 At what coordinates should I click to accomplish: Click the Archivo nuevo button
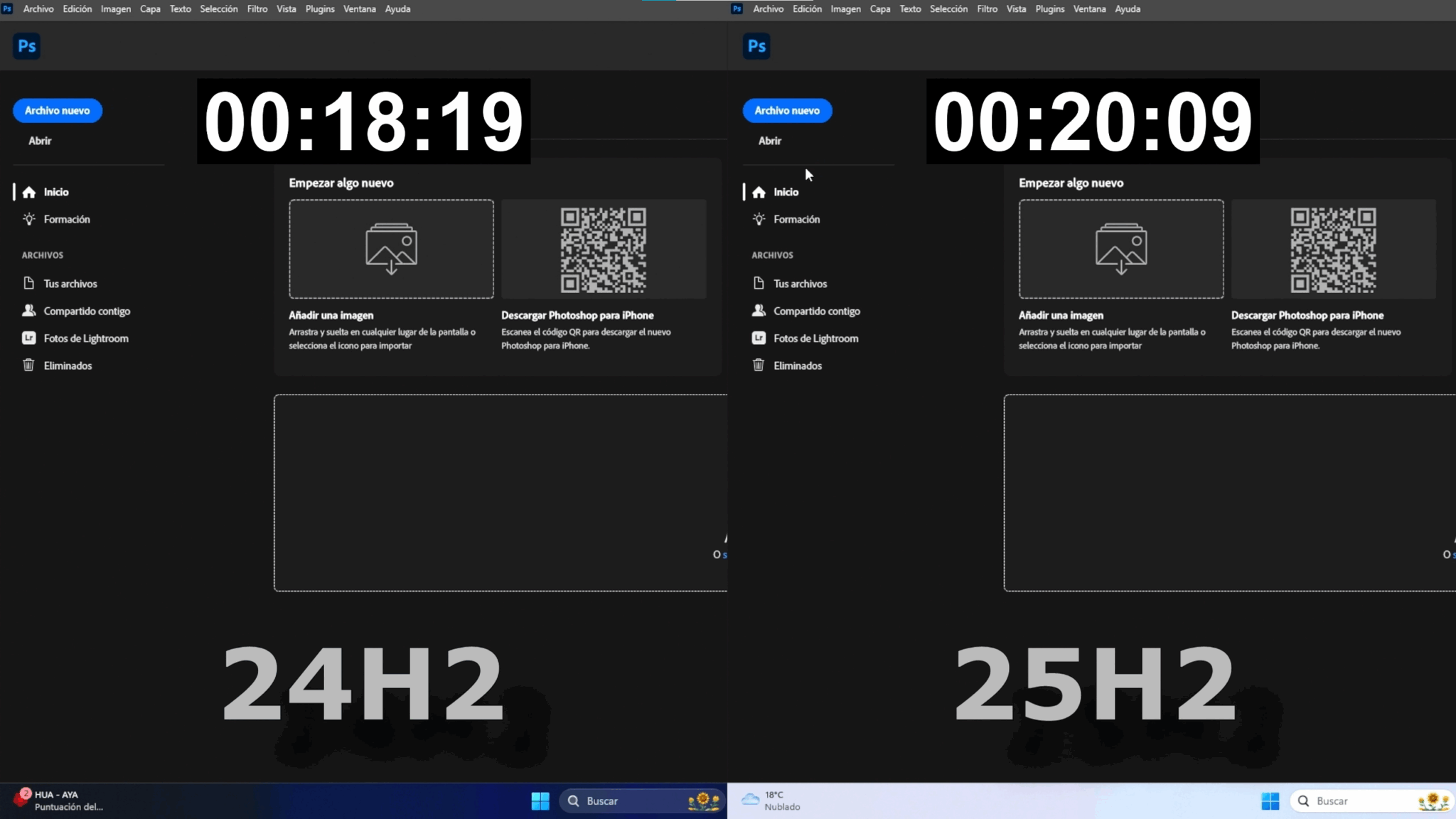(x=58, y=110)
